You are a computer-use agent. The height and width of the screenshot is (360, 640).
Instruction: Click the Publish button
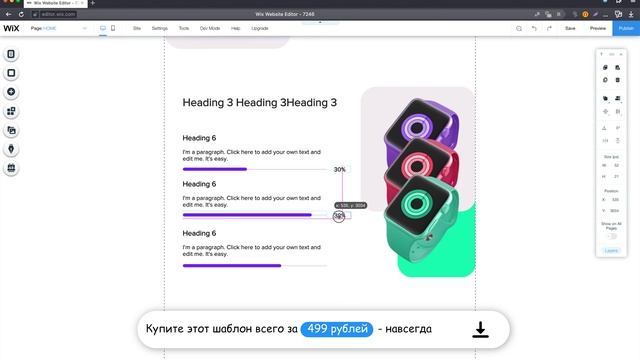(x=626, y=28)
